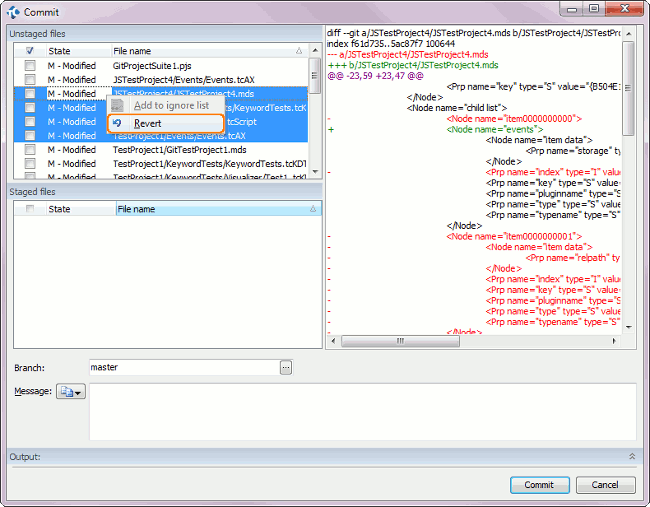The image size is (650, 507).
Task: Select GitProjectSuite1.pjs file name
Action: pos(152,65)
